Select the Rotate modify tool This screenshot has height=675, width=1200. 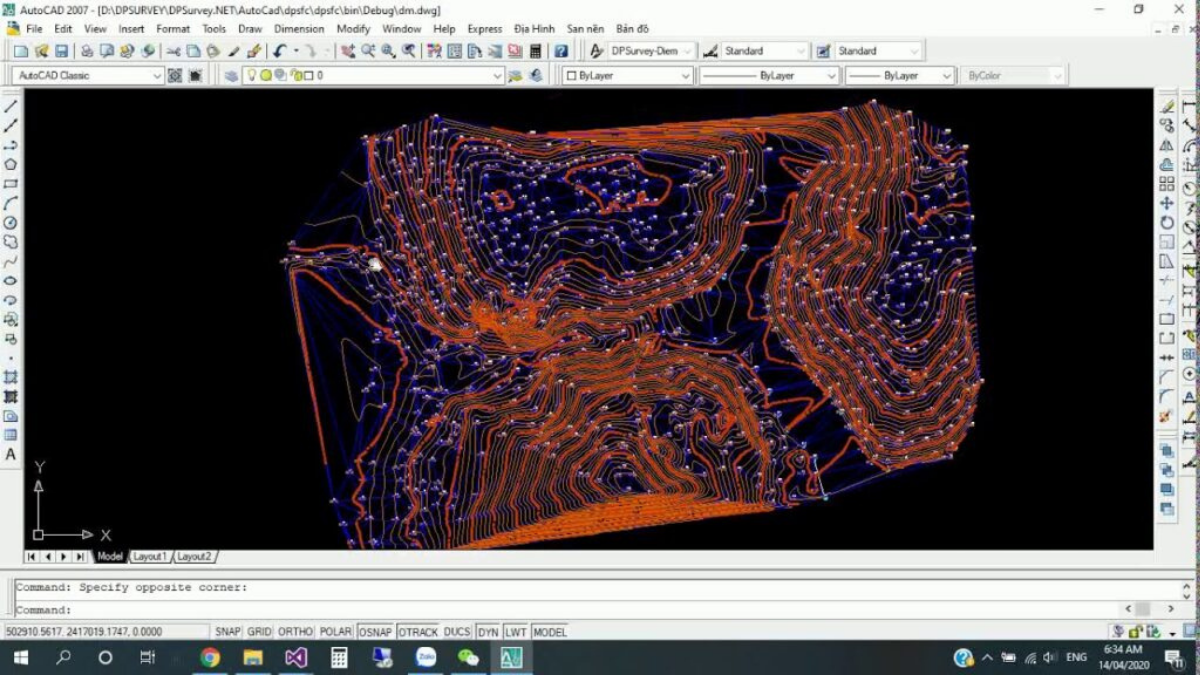1167,223
